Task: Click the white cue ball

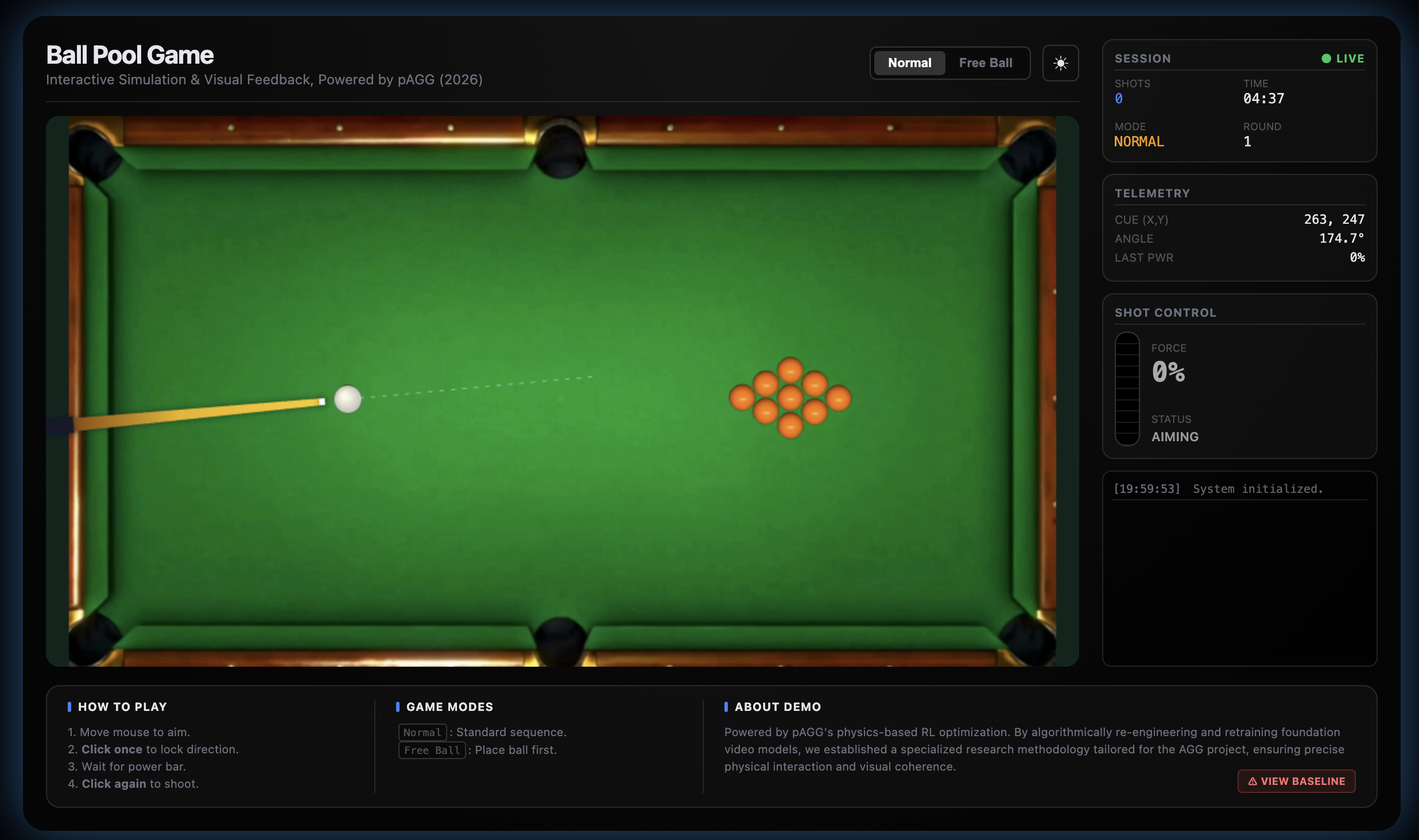Action: [x=347, y=399]
